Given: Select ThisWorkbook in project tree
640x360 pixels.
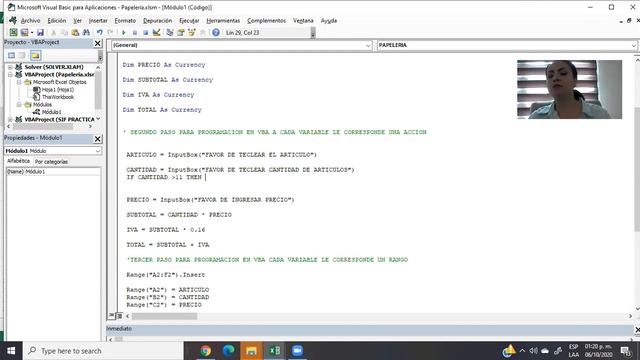Looking at the screenshot, I should (x=58, y=97).
